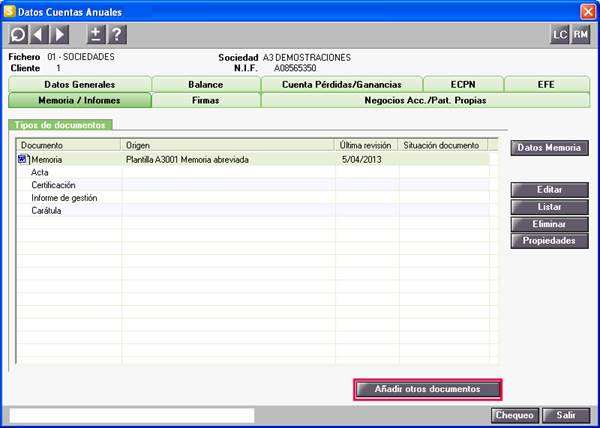
Task: Click the status bar input field
Action: [132, 415]
